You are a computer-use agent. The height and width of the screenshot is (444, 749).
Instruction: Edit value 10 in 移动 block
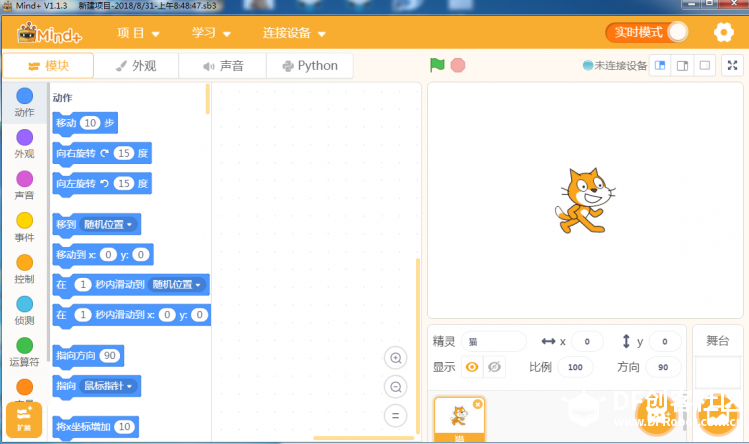(x=90, y=123)
